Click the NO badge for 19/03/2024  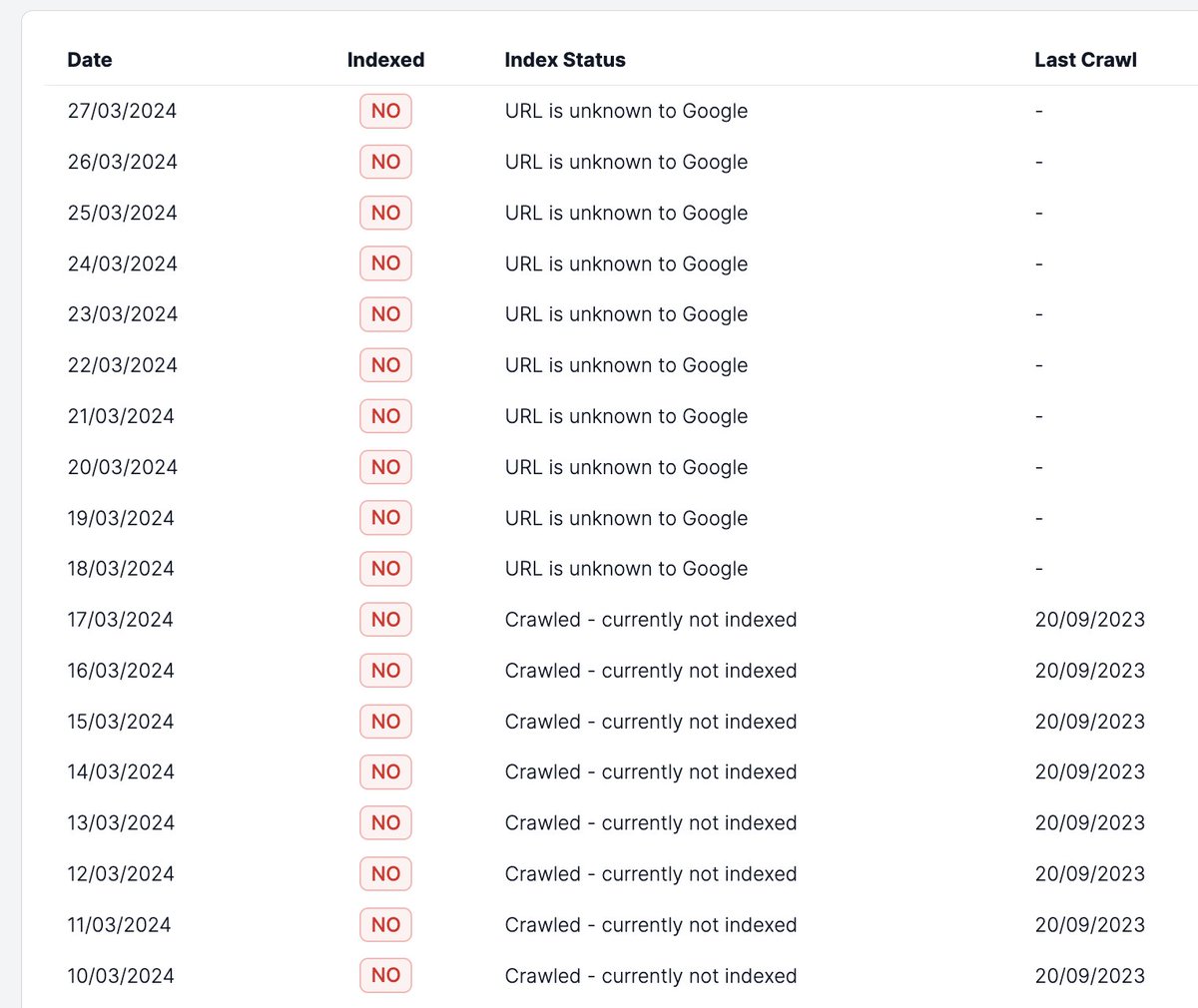pos(385,518)
